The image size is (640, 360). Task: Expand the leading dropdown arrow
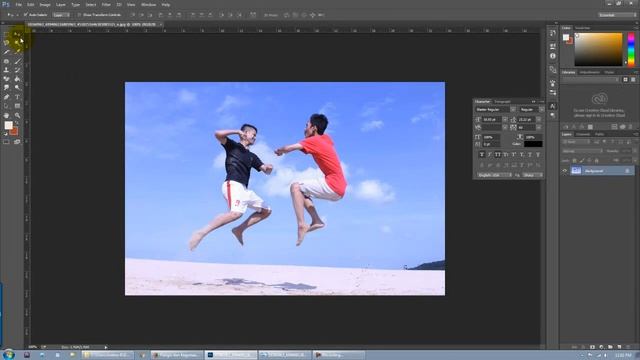539,120
